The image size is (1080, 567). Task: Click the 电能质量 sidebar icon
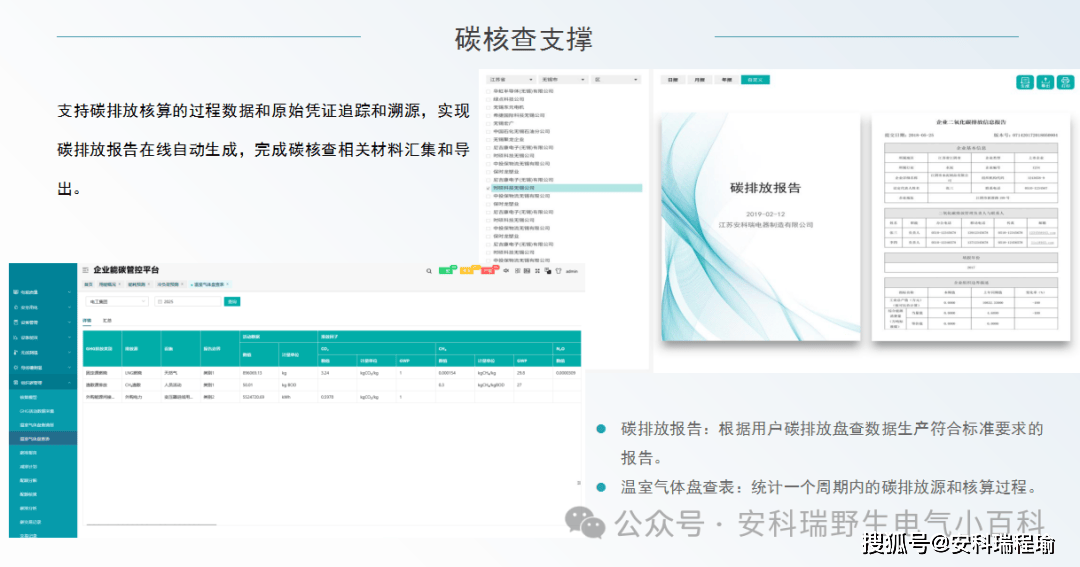16,292
